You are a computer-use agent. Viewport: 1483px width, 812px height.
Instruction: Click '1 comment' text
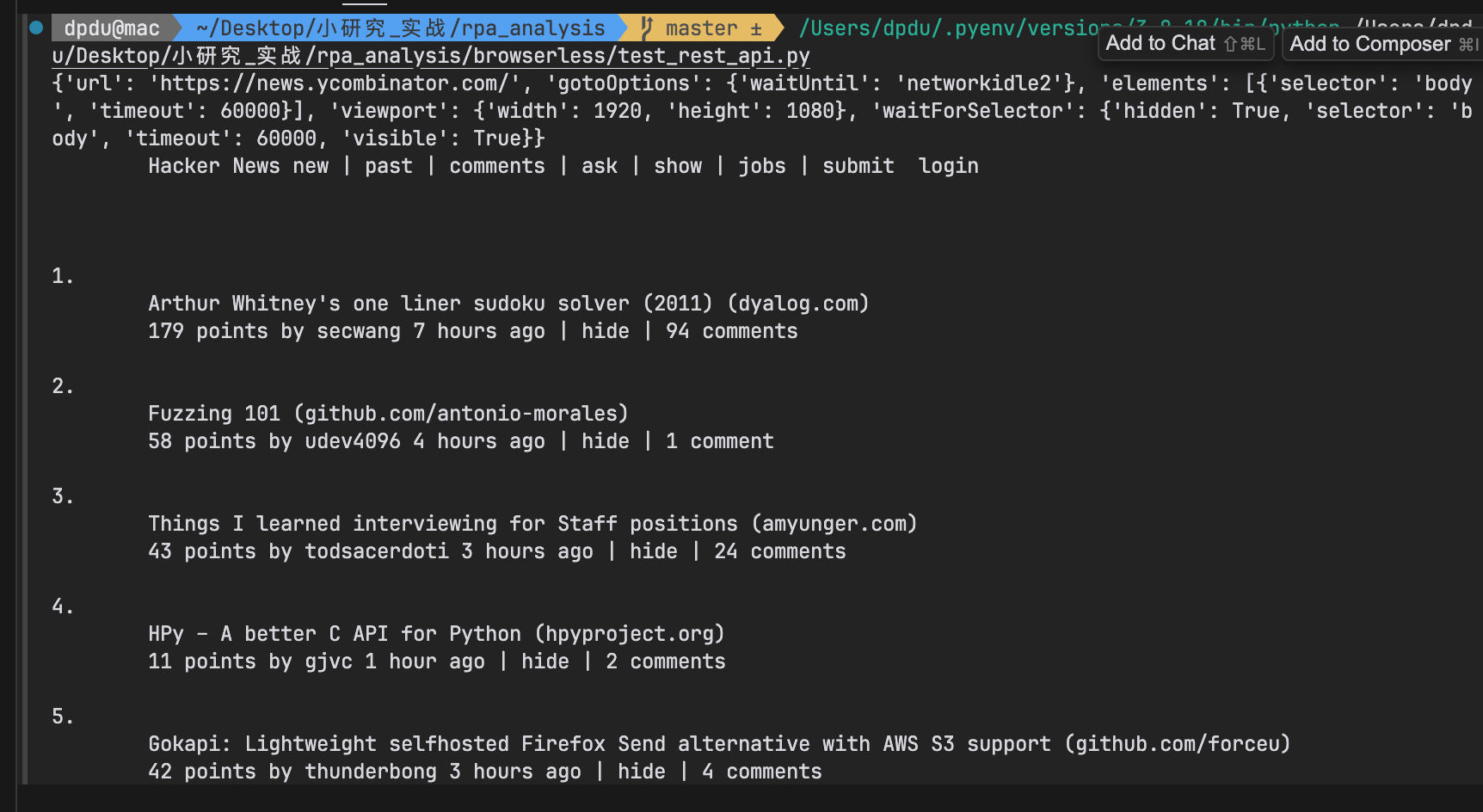tap(720, 441)
